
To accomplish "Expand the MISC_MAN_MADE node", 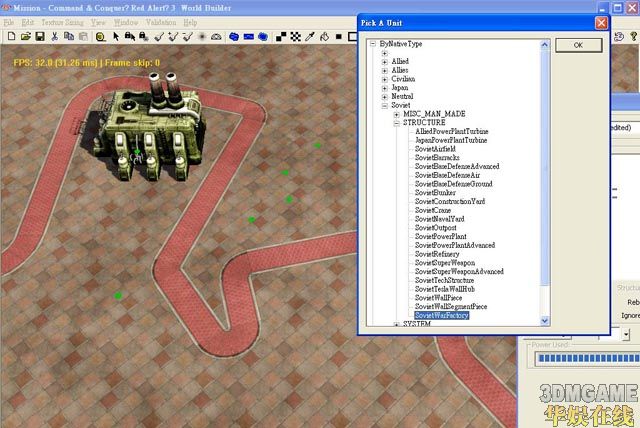I will point(396,114).
